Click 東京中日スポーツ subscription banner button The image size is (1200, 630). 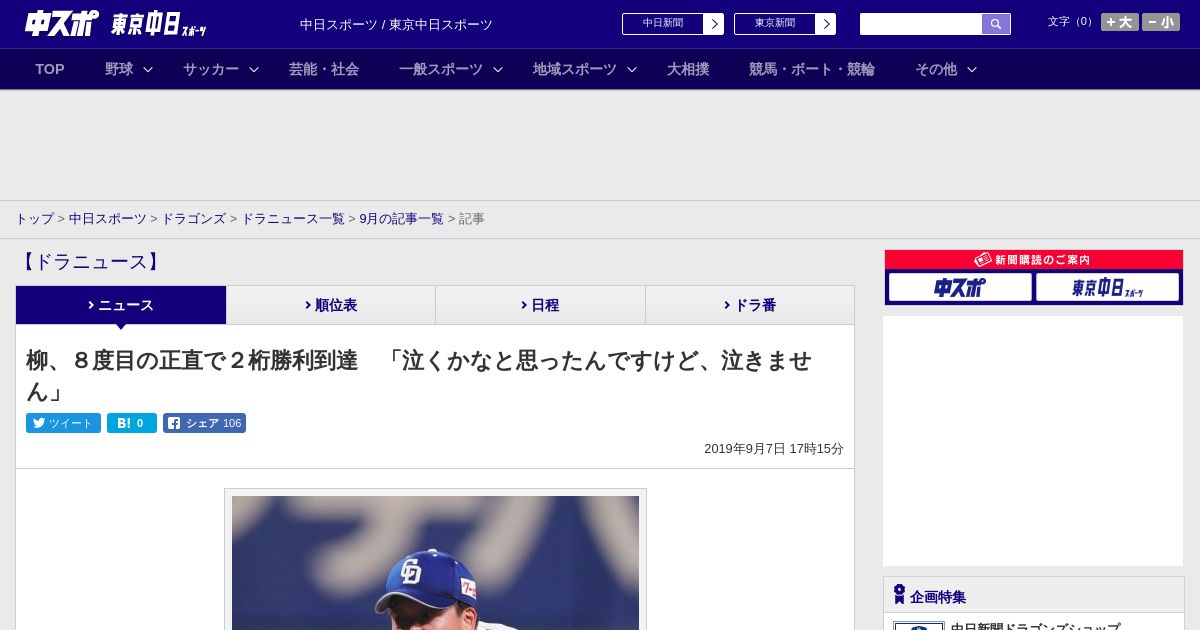pyautogui.click(x=1107, y=287)
